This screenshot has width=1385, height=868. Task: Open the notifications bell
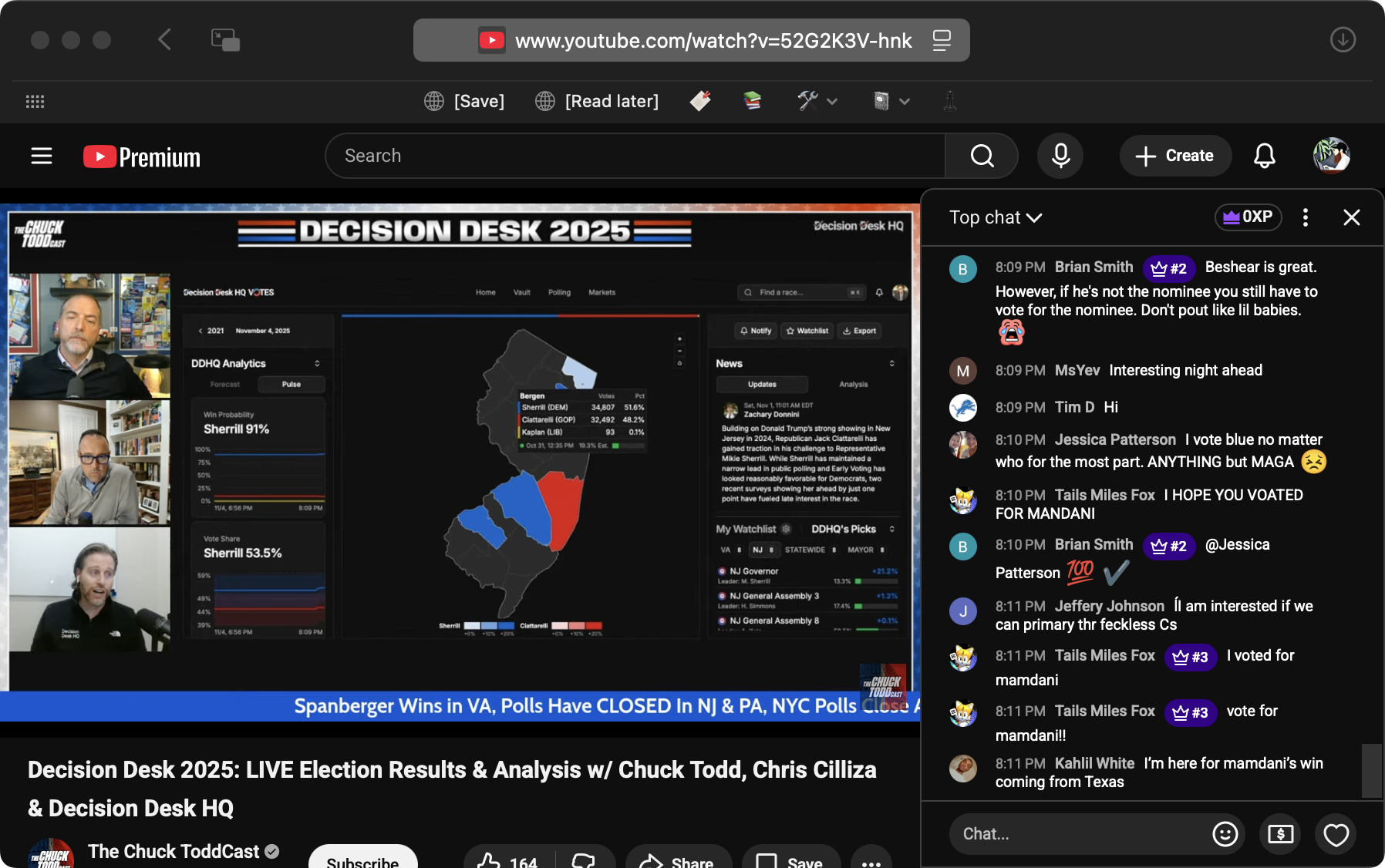tap(1264, 156)
